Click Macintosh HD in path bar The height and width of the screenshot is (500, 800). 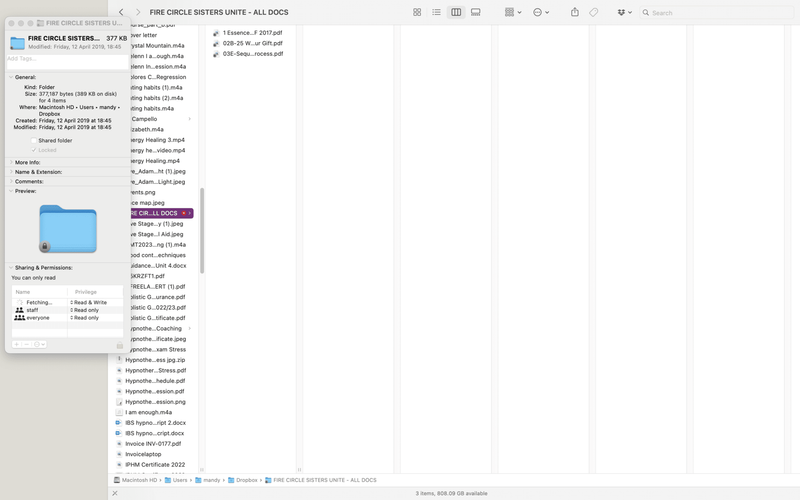point(135,480)
